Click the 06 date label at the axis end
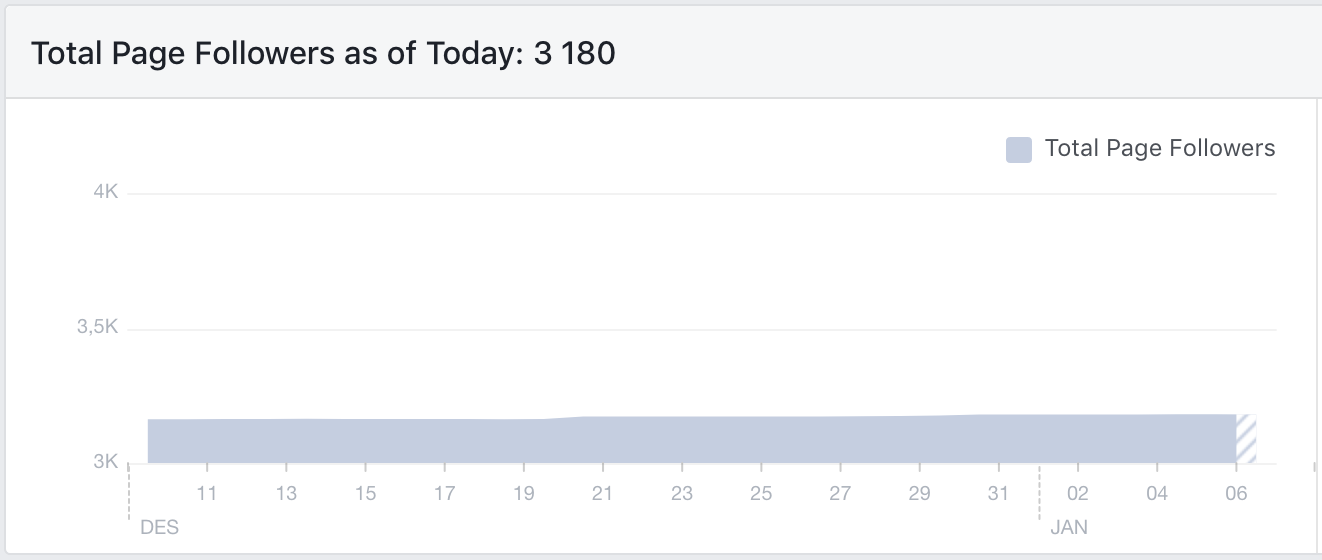1322x560 pixels. (x=1236, y=493)
